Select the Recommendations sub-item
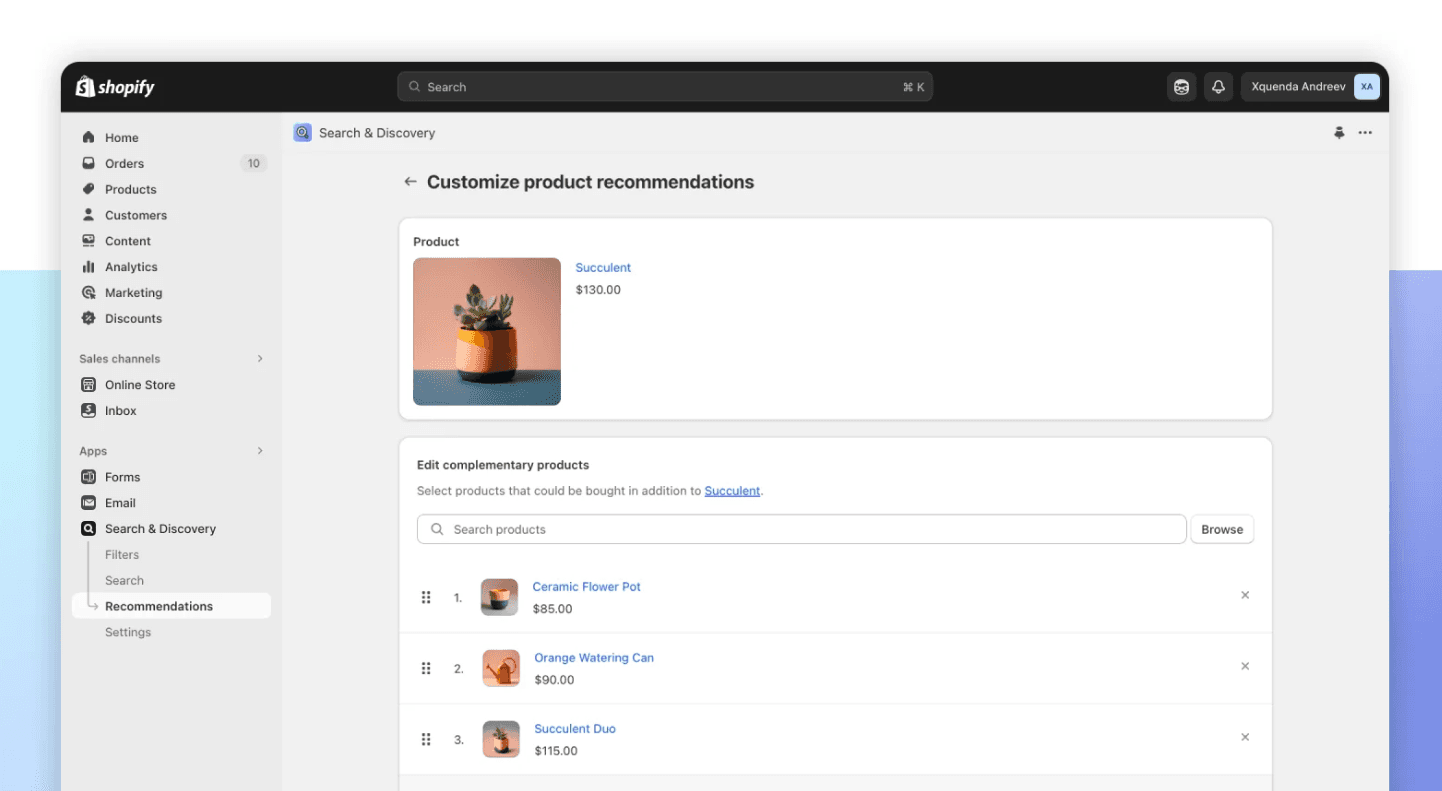Viewport: 1442px width, 791px height. click(x=172, y=606)
